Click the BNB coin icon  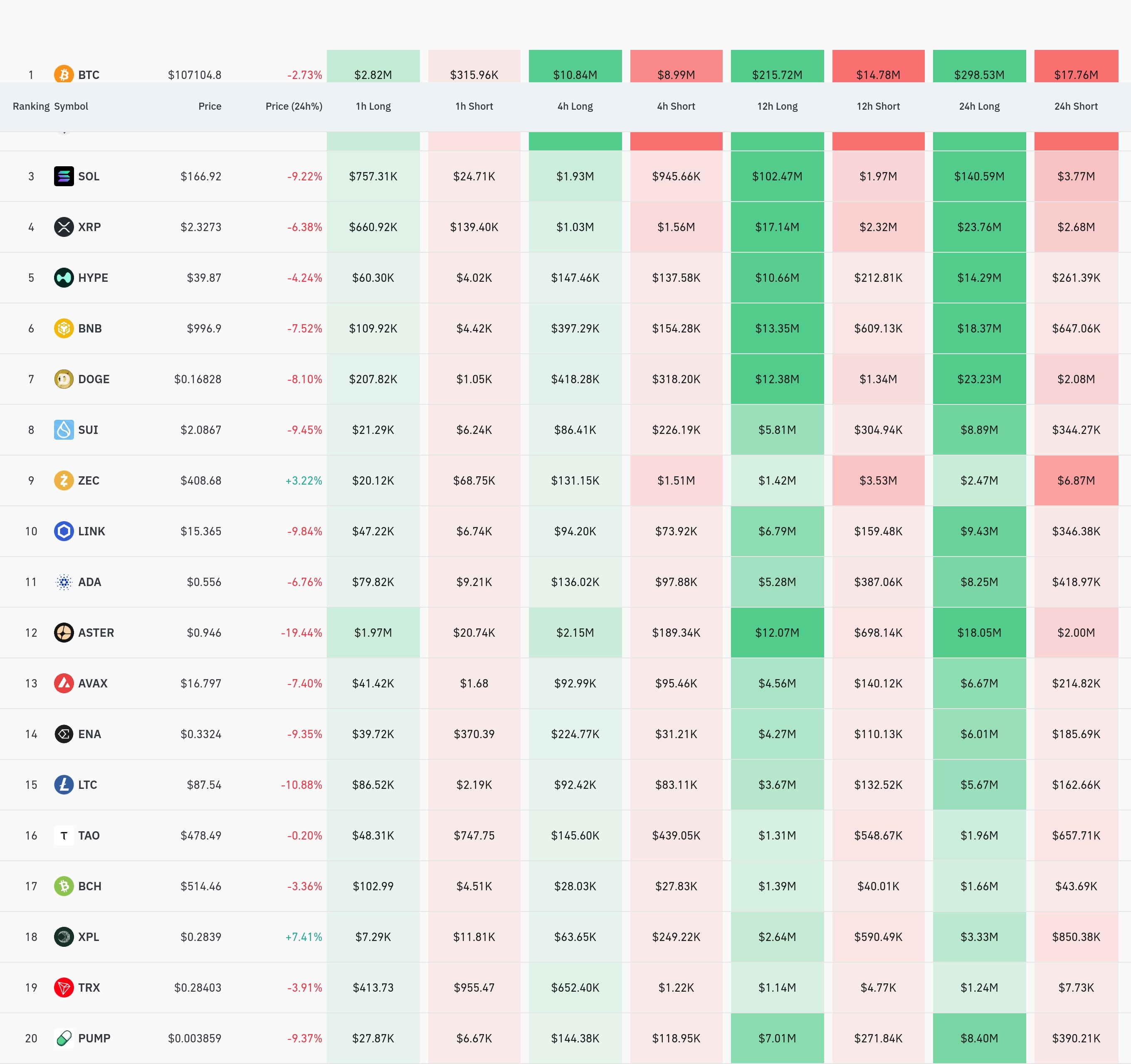pyautogui.click(x=64, y=328)
